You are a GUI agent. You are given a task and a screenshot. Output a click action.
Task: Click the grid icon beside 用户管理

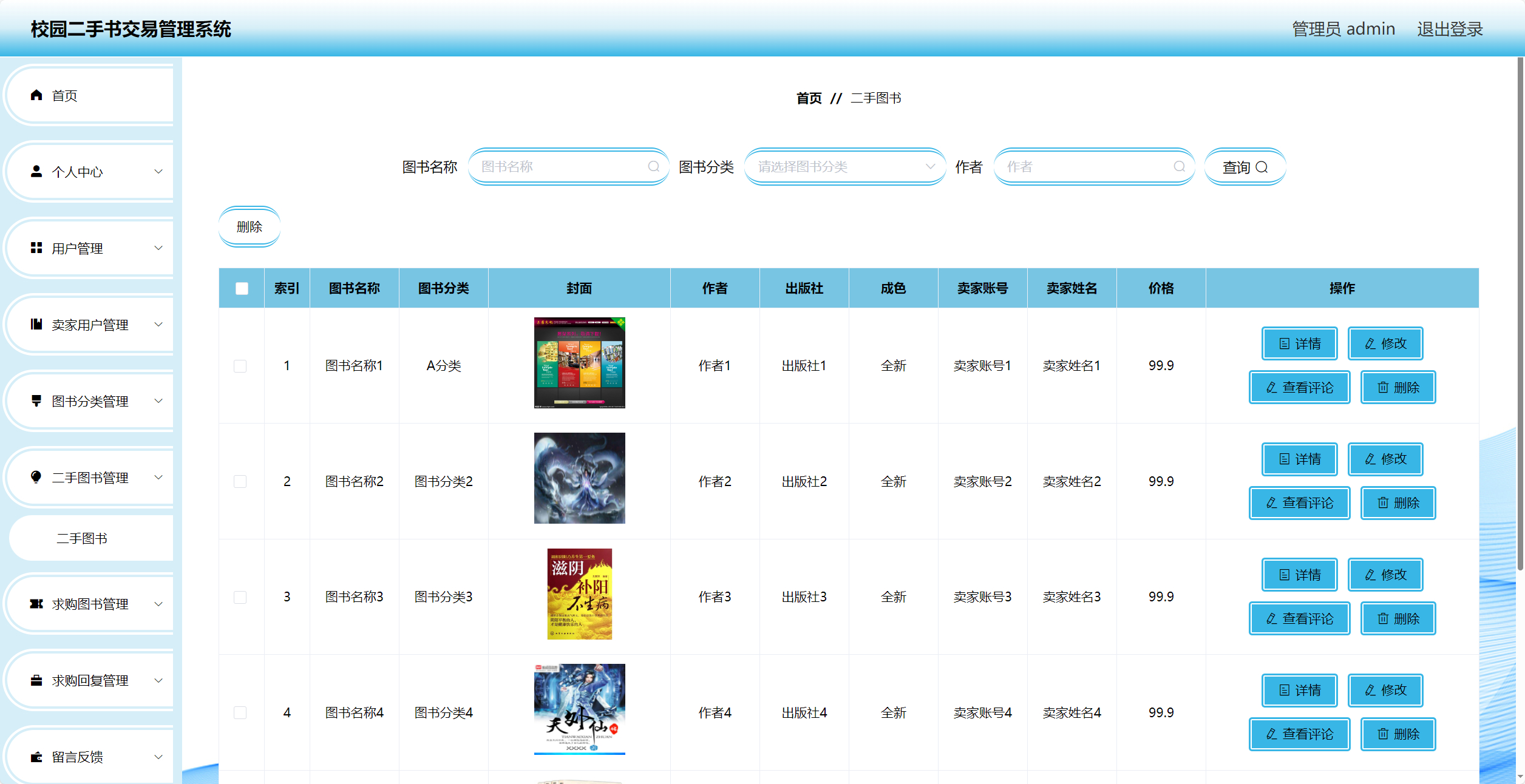pos(36,248)
